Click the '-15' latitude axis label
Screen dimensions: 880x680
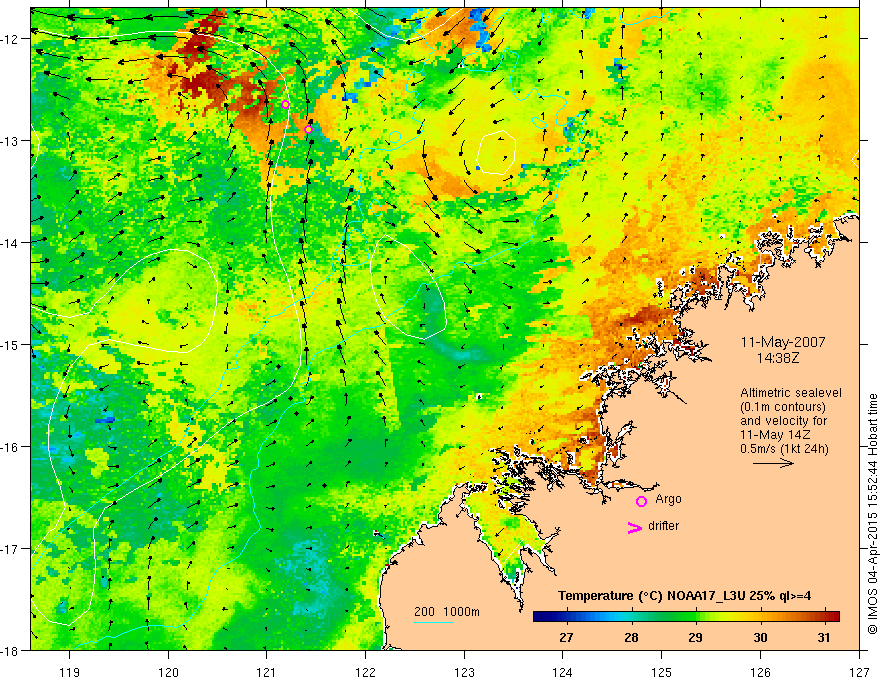tap(12, 345)
